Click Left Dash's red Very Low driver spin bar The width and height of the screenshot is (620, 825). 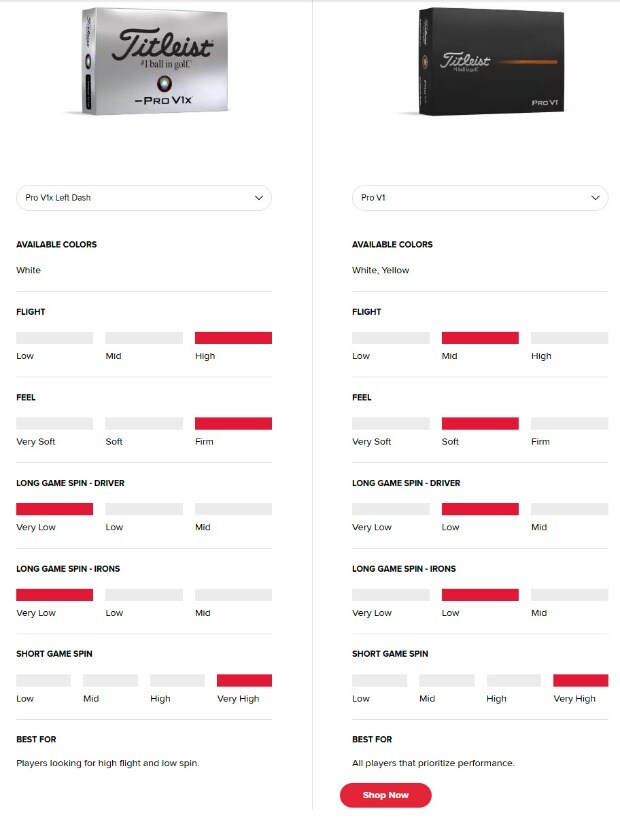click(x=54, y=509)
